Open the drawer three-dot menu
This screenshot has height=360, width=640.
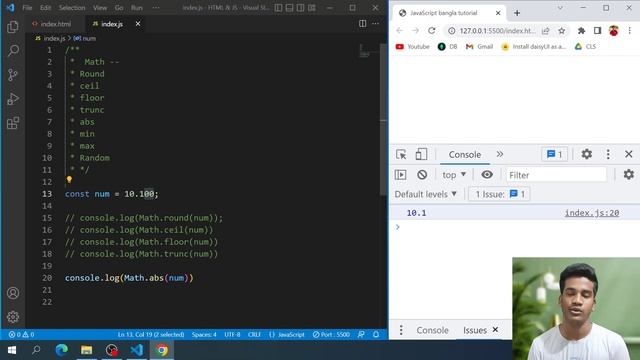[x=401, y=330]
